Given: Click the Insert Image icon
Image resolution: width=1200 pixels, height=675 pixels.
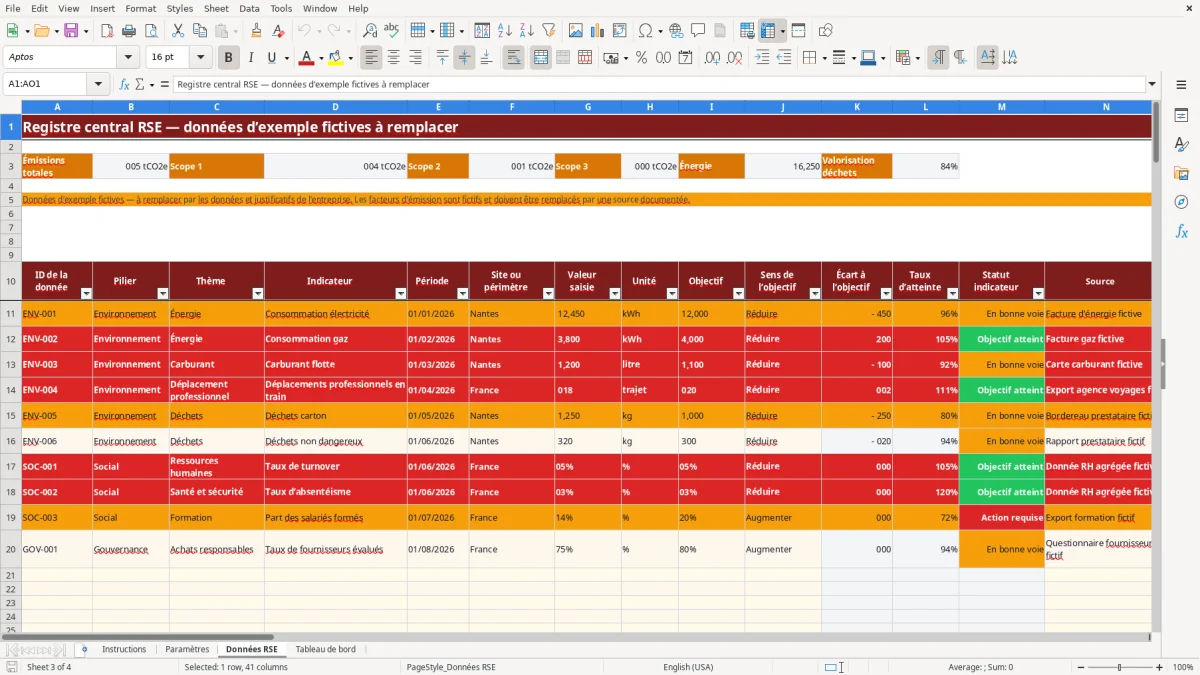Looking at the screenshot, I should 576,31.
